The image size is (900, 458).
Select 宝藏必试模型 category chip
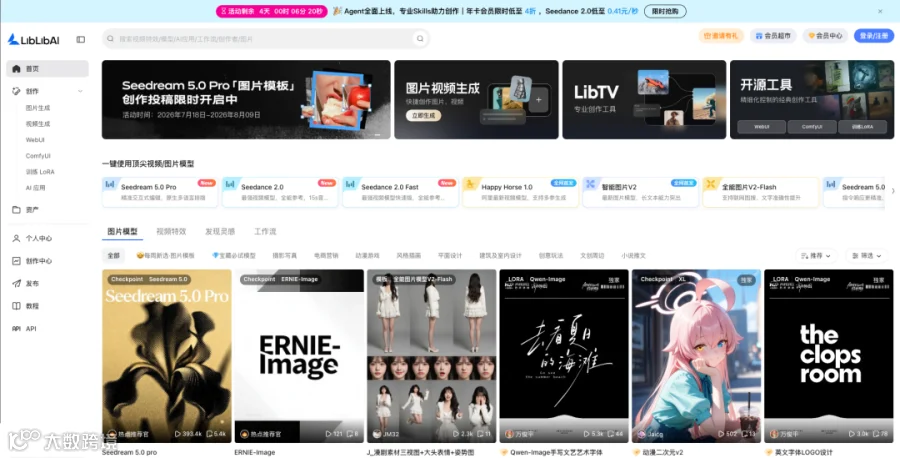click(234, 255)
